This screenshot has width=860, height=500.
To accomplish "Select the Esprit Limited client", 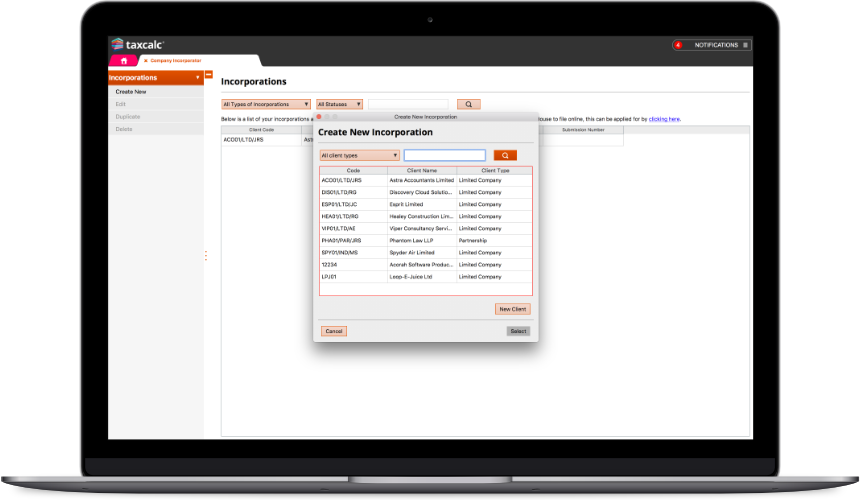I will [x=426, y=204].
